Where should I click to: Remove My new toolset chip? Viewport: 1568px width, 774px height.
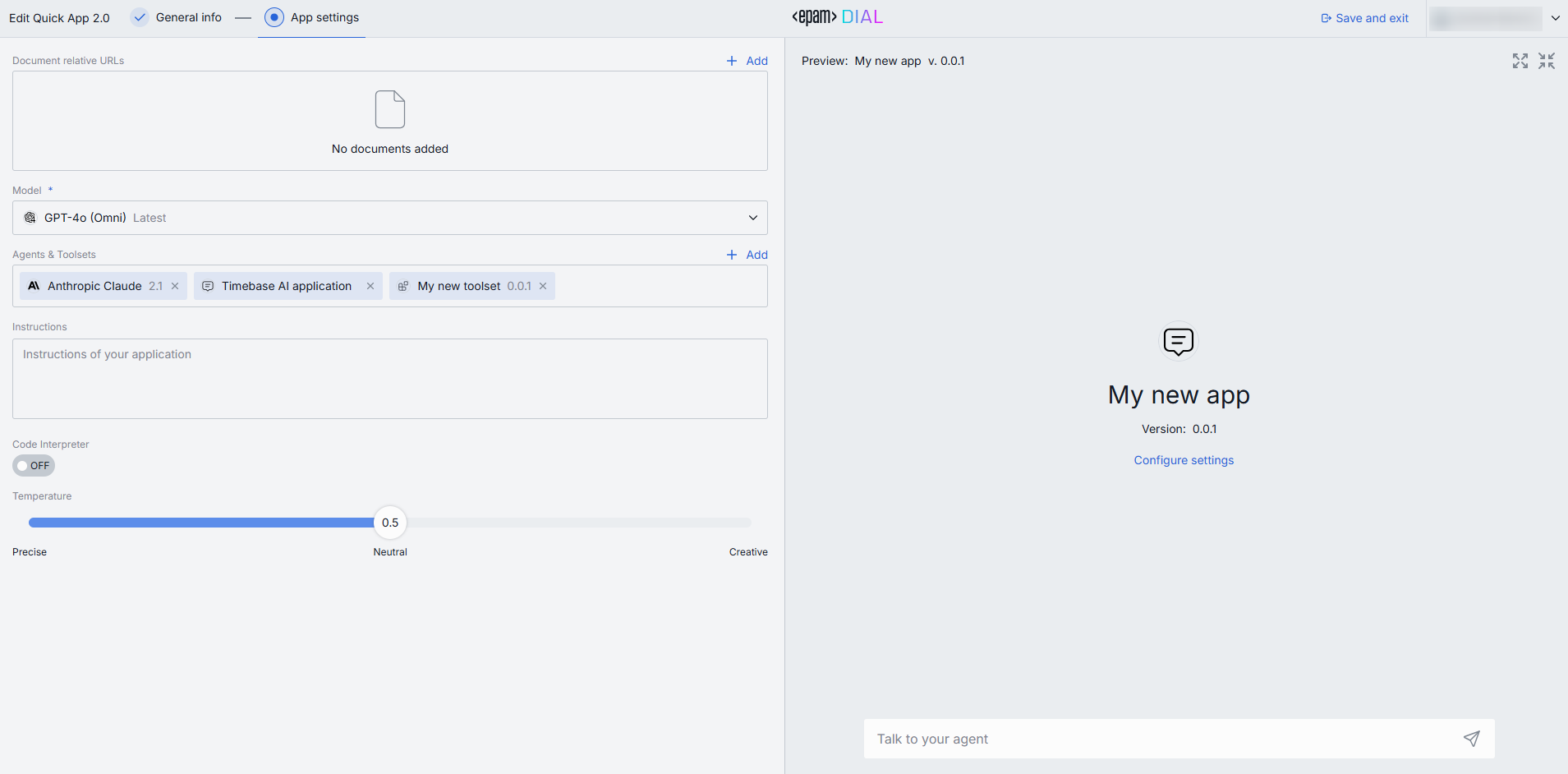click(543, 286)
